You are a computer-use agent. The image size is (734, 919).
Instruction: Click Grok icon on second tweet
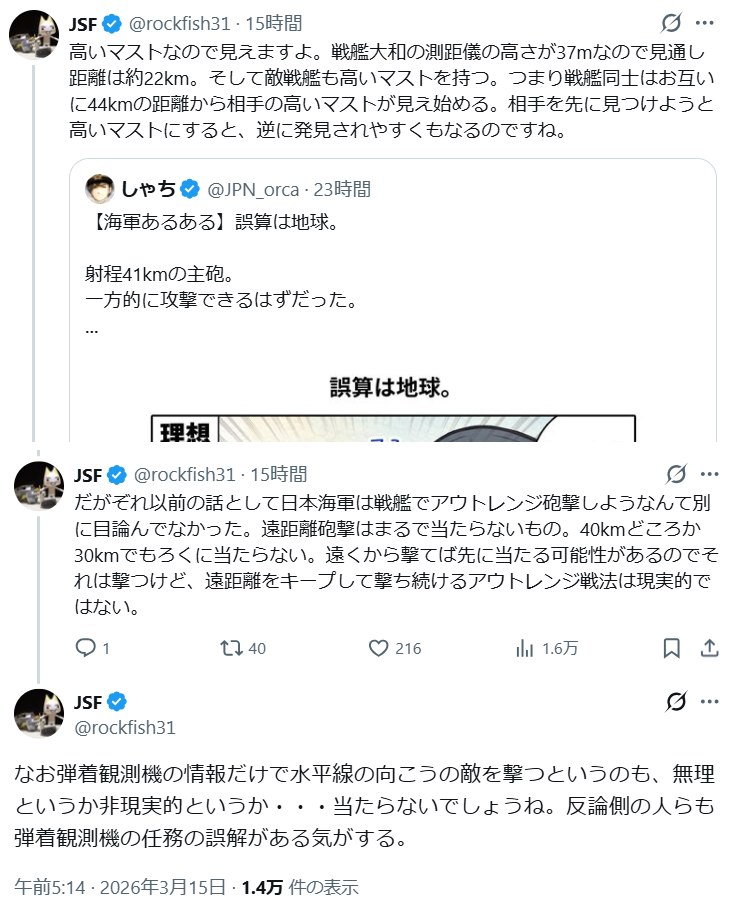675,474
